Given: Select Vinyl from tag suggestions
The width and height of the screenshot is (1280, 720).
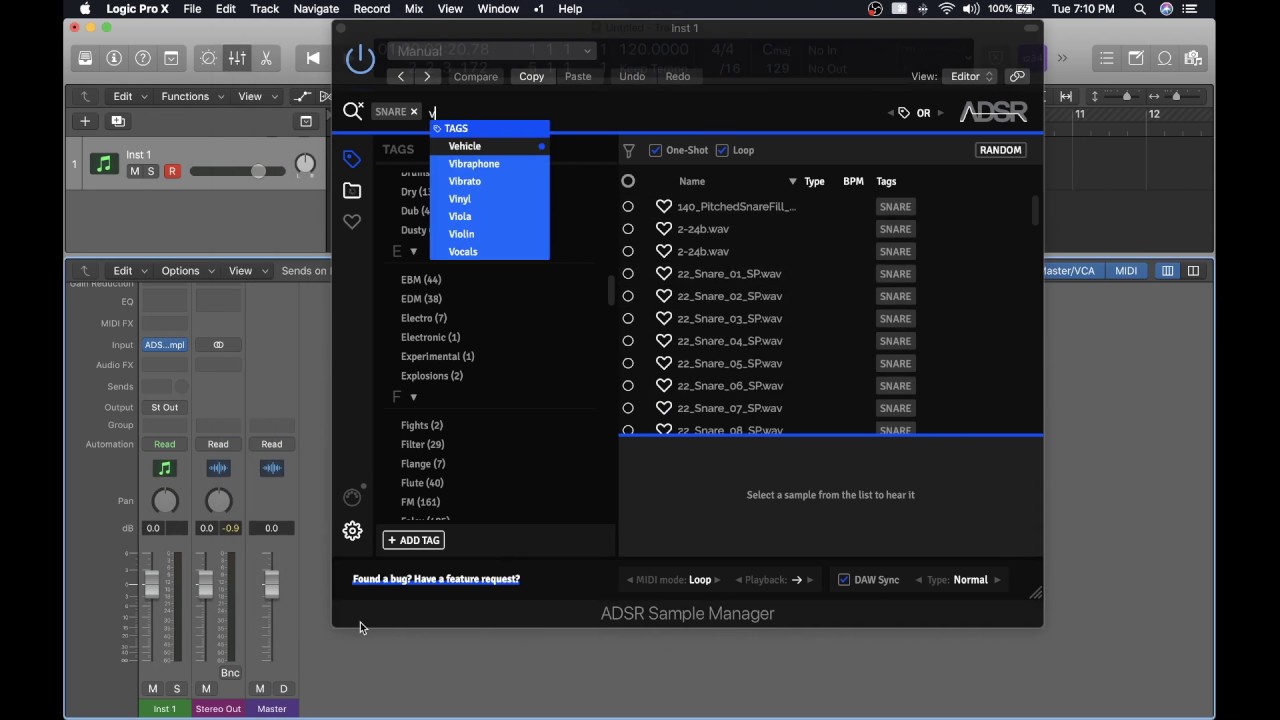Looking at the screenshot, I should point(460,199).
